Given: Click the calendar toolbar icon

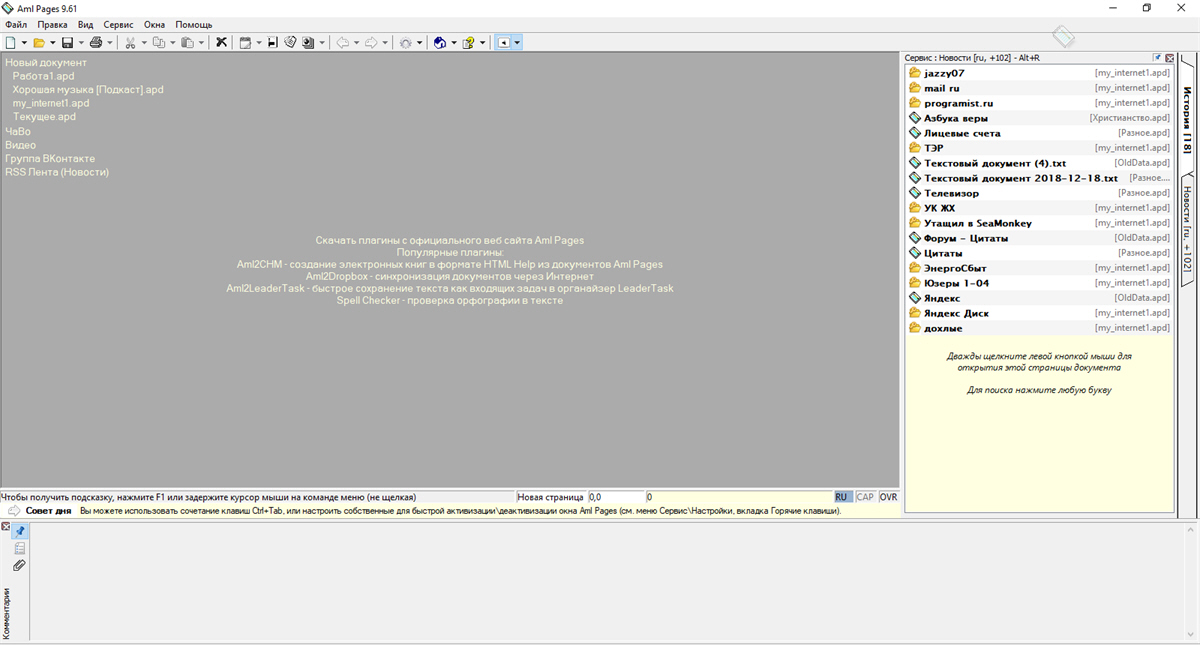Looking at the screenshot, I should coord(245,43).
